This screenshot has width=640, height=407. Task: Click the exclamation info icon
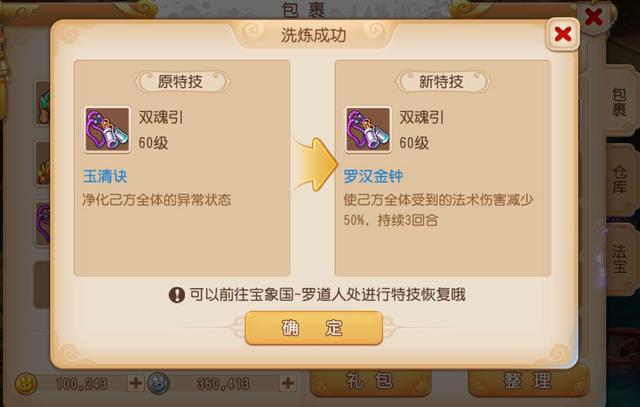click(x=177, y=295)
